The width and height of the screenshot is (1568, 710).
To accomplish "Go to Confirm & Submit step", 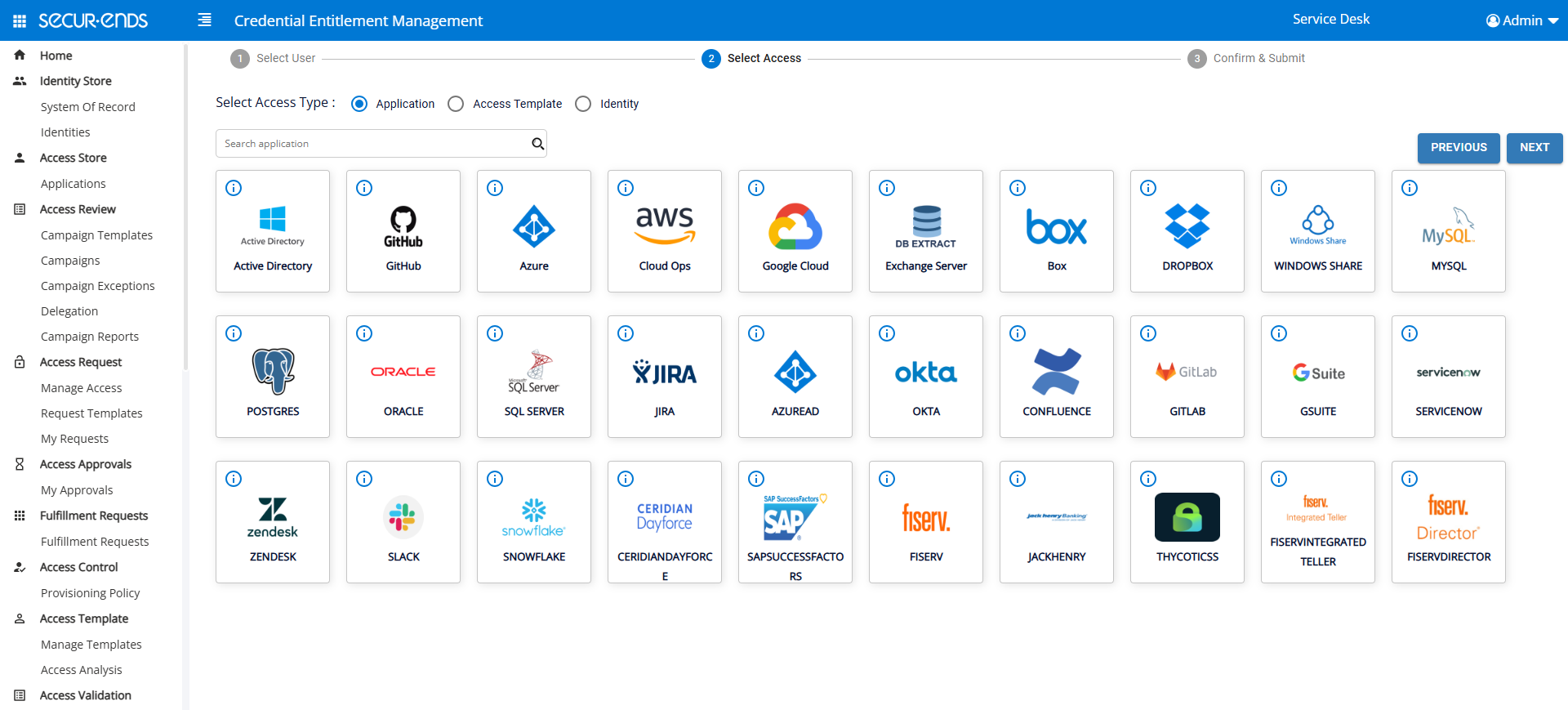I will [1246, 58].
